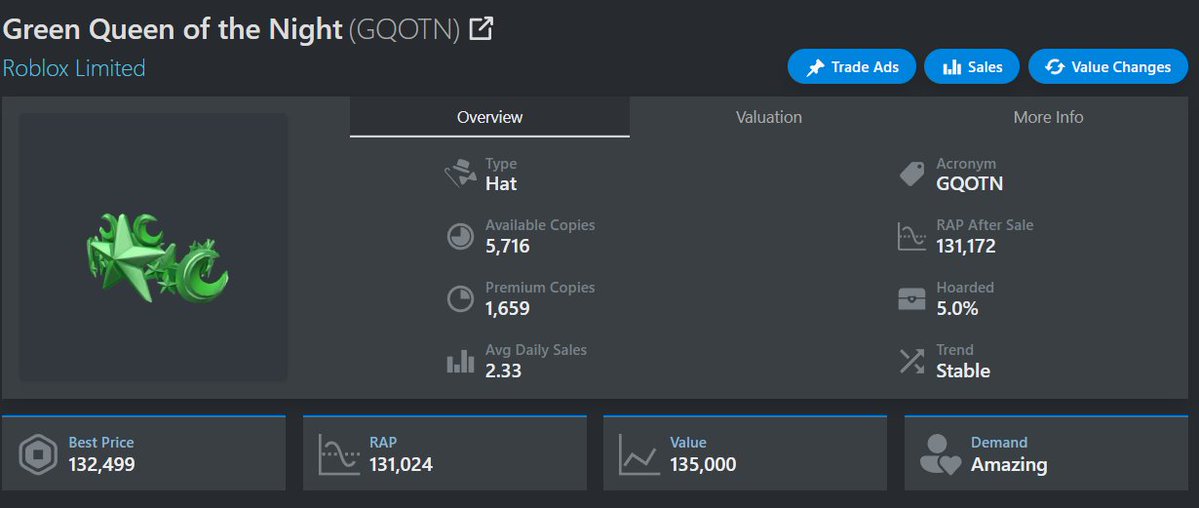Screen dimensions: 1199x508
Task: Click the pin icon in Trade Ads button
Action: (x=816, y=67)
